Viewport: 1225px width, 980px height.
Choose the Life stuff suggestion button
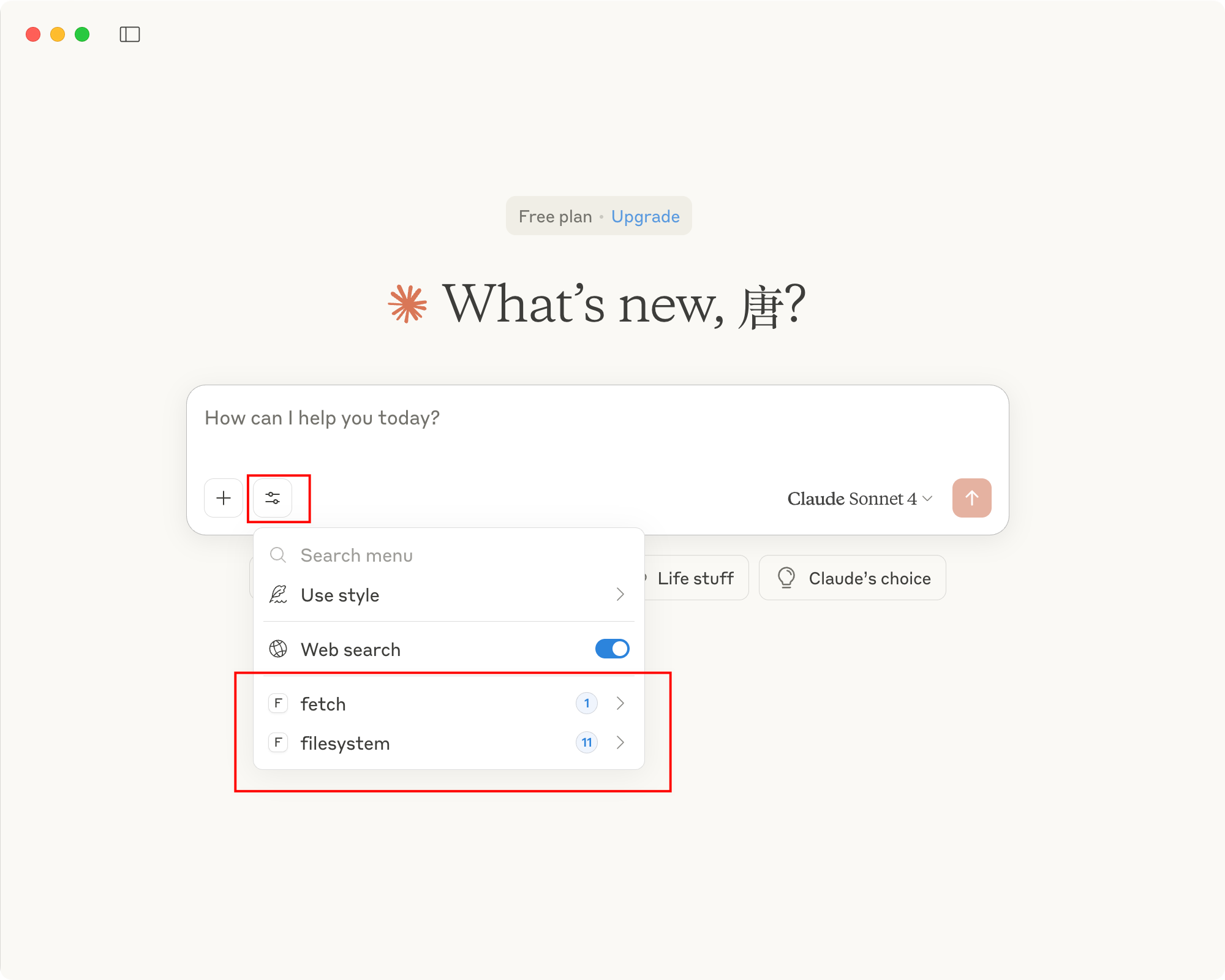coord(695,578)
